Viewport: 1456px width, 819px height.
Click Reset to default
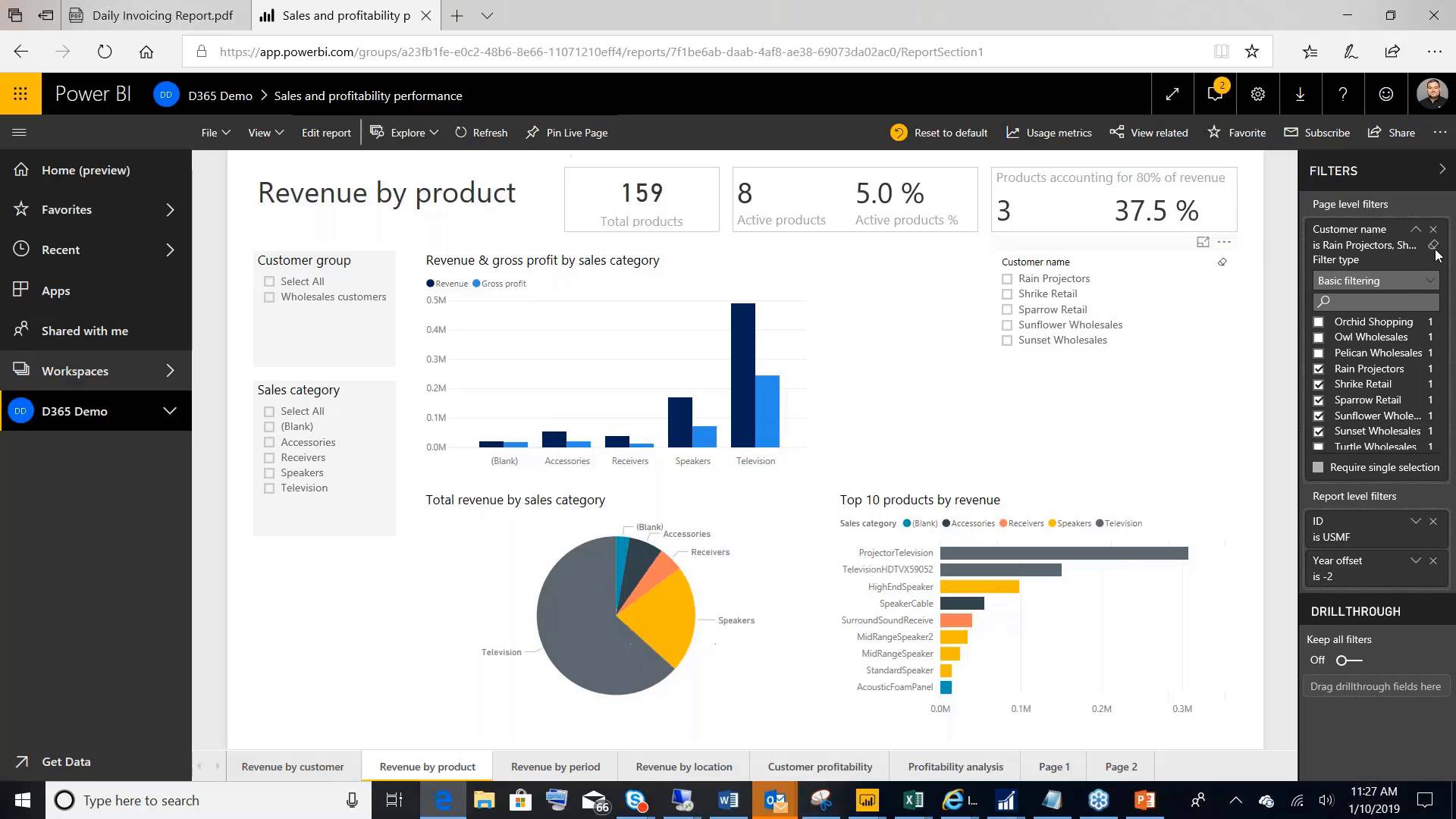click(938, 132)
